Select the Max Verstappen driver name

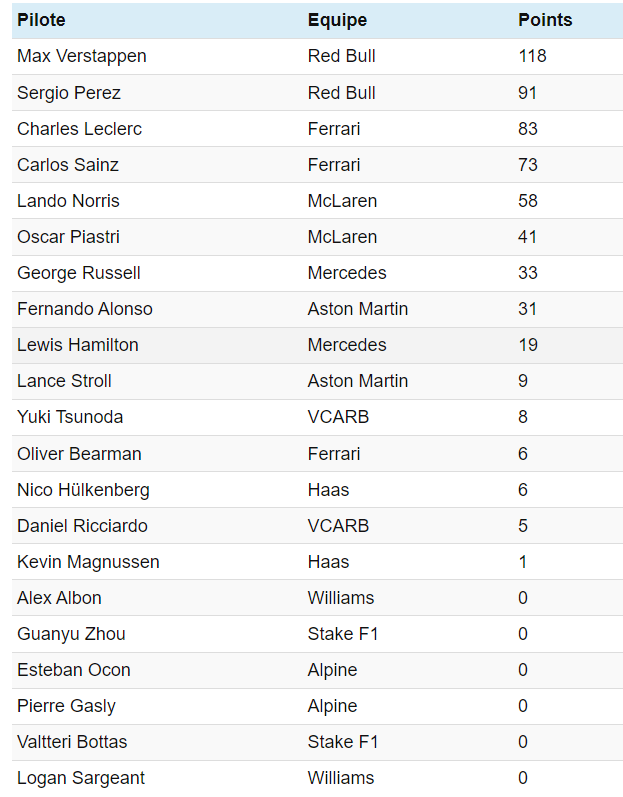click(81, 56)
